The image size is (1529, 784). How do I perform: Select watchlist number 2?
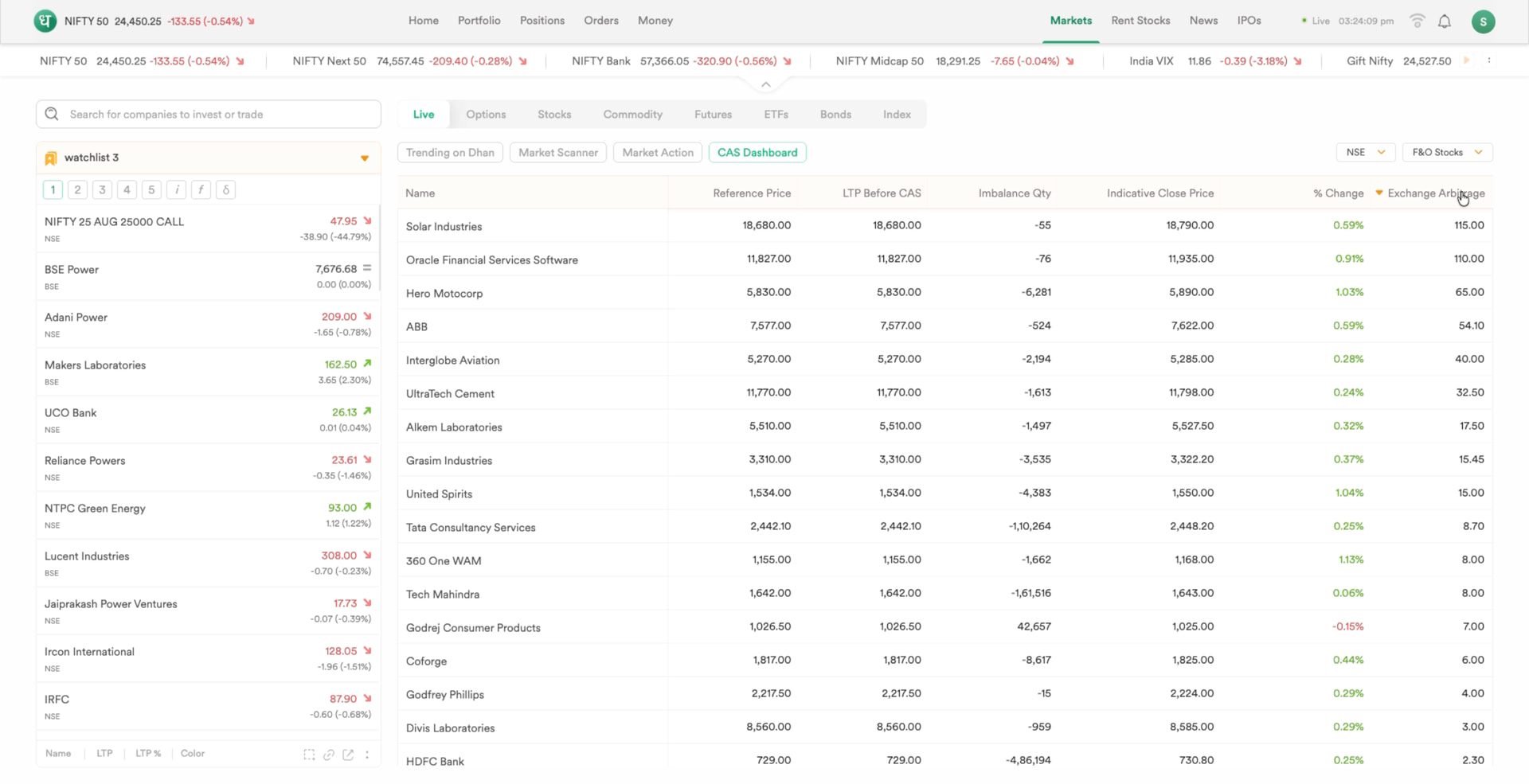[x=77, y=189]
